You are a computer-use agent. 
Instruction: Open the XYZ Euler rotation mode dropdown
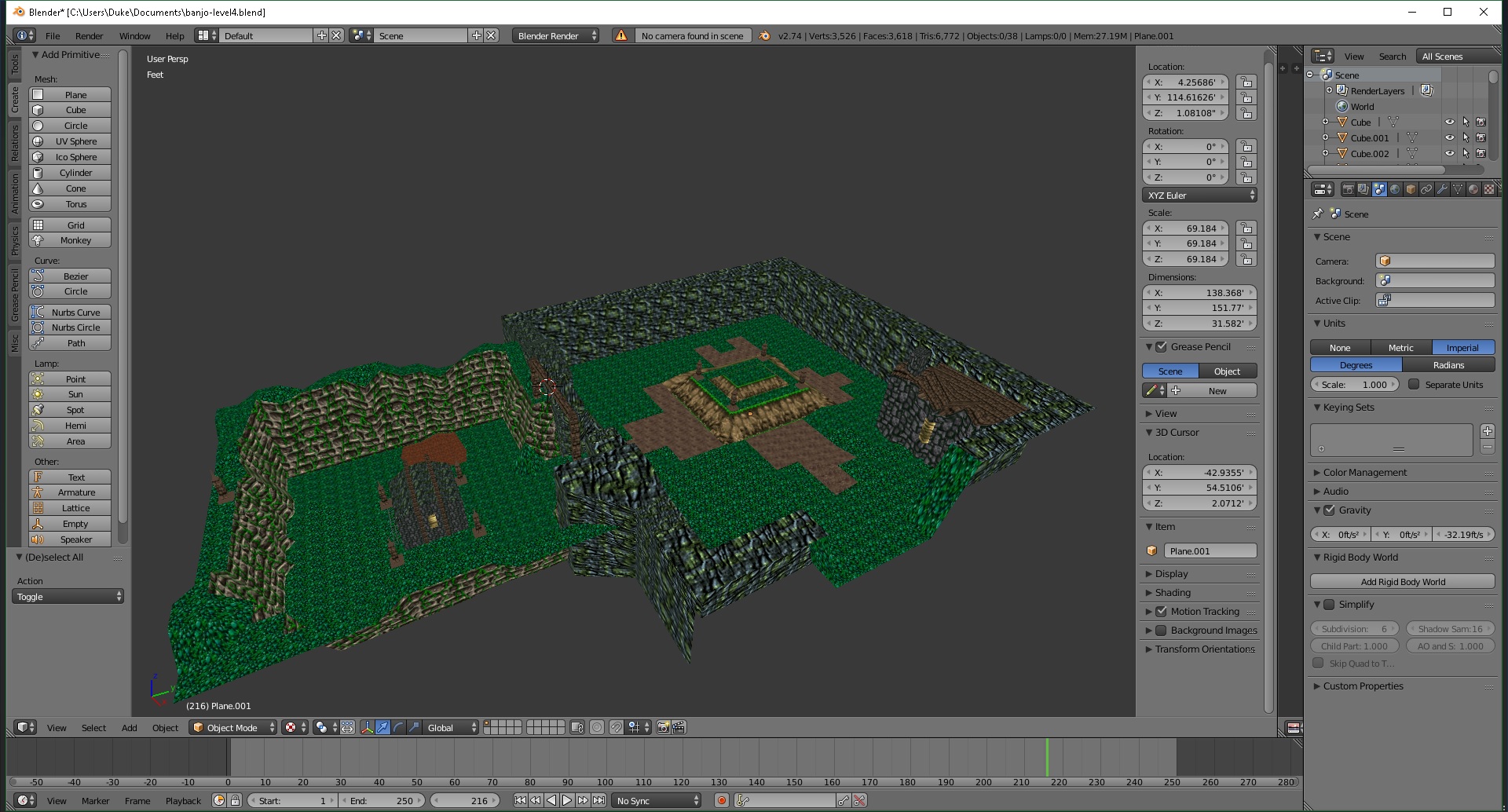(1199, 196)
